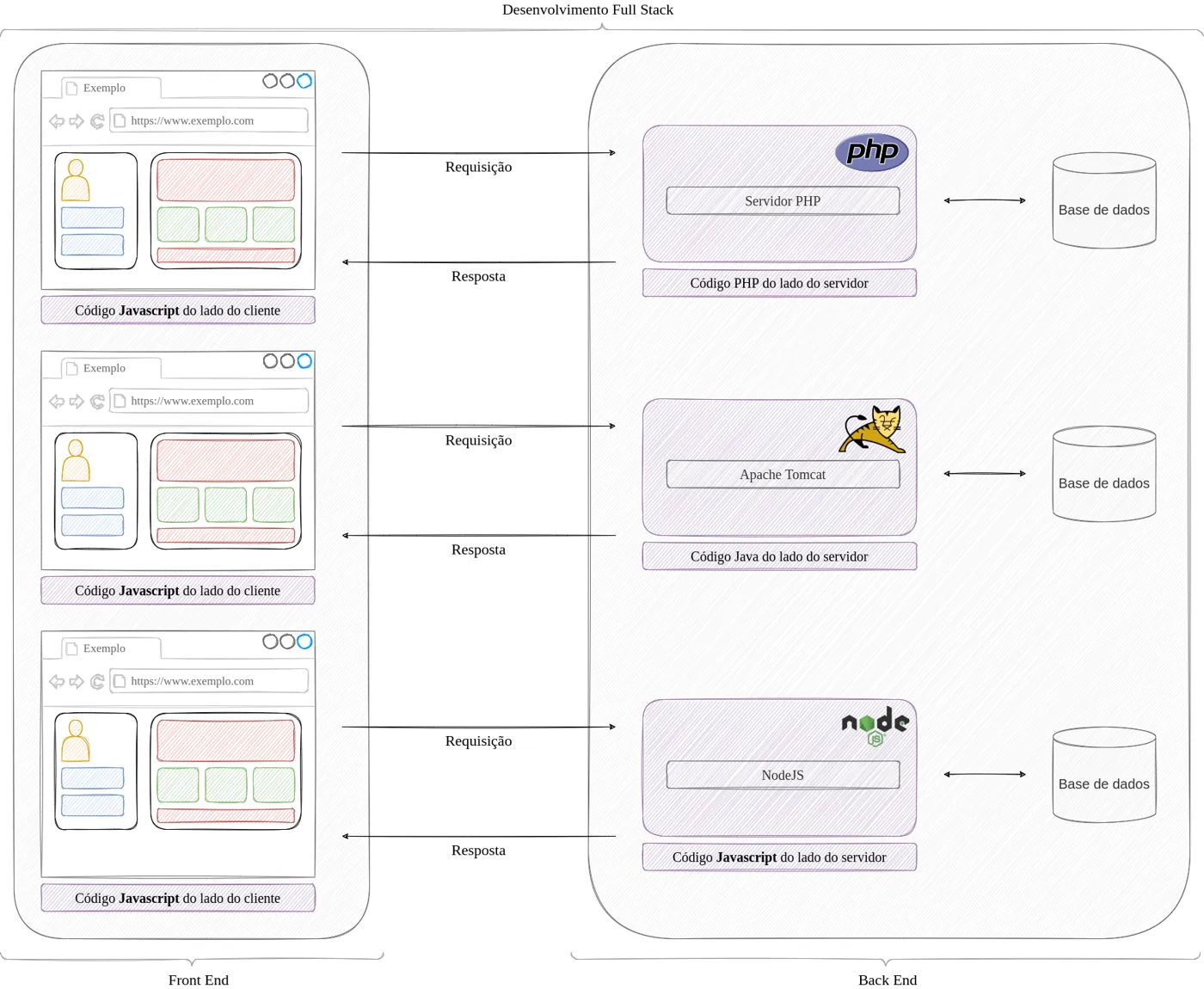Click the URL field in bottom browser mockup
Image resolution: width=1204 pixels, height=989 pixels.
coord(209,681)
